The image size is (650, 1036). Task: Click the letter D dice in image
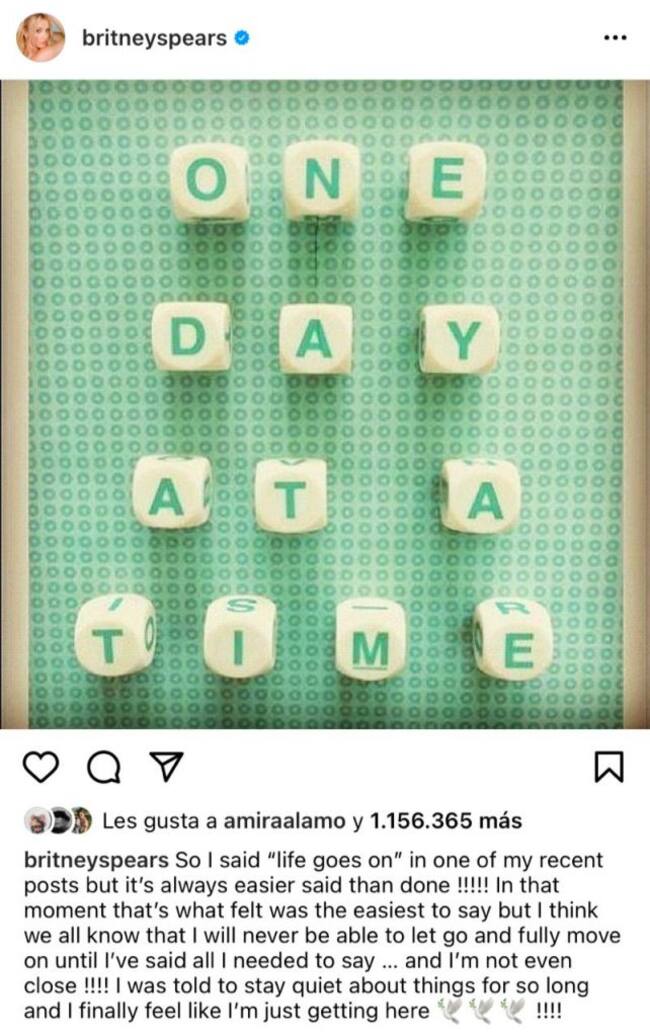coord(192,336)
